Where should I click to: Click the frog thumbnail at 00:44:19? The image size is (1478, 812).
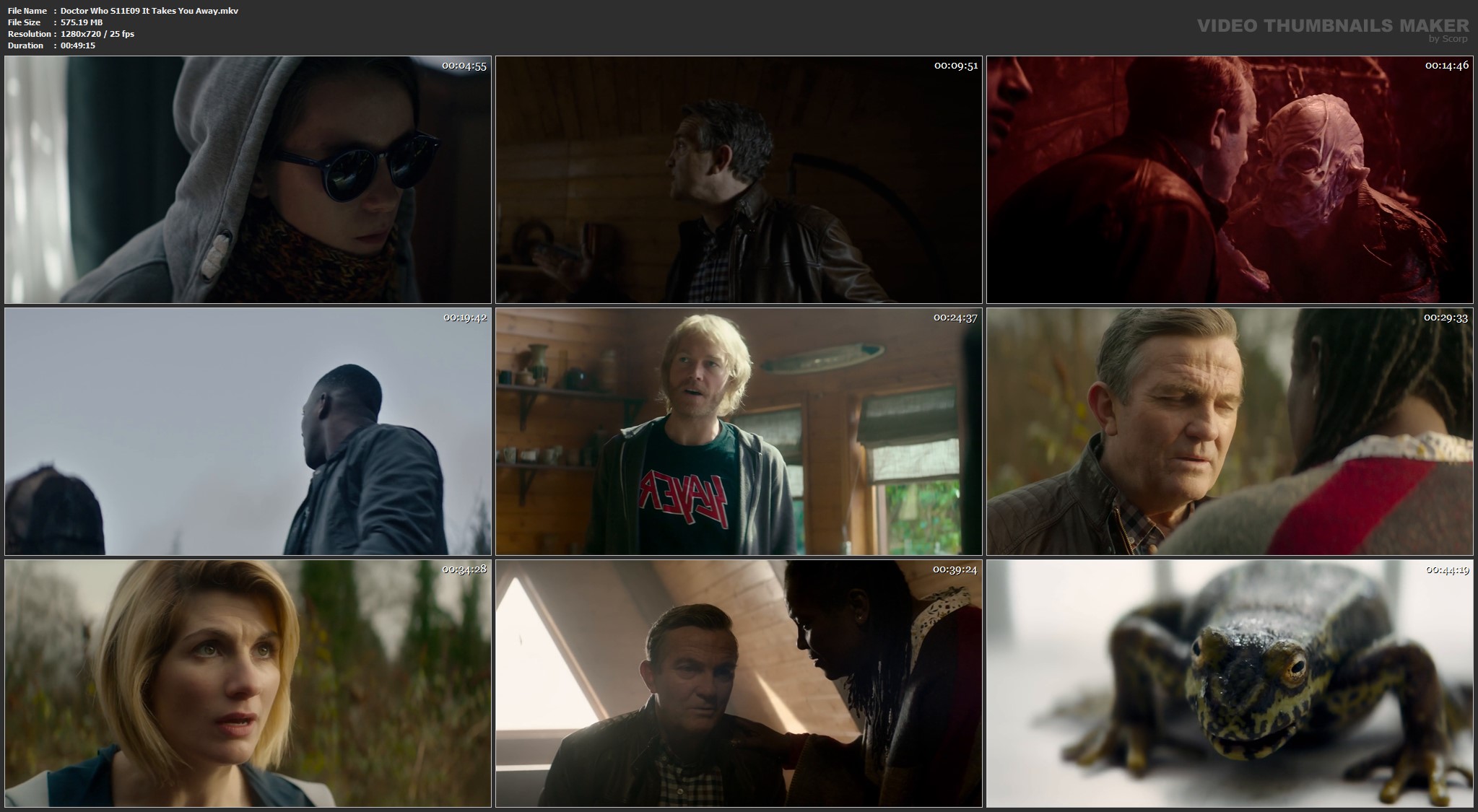coord(1230,684)
